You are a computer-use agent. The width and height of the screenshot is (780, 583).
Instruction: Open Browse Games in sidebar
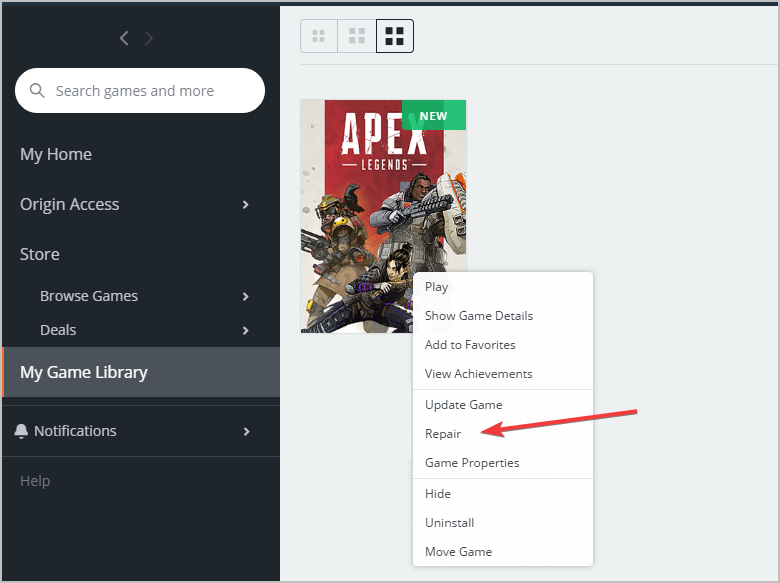pos(89,296)
